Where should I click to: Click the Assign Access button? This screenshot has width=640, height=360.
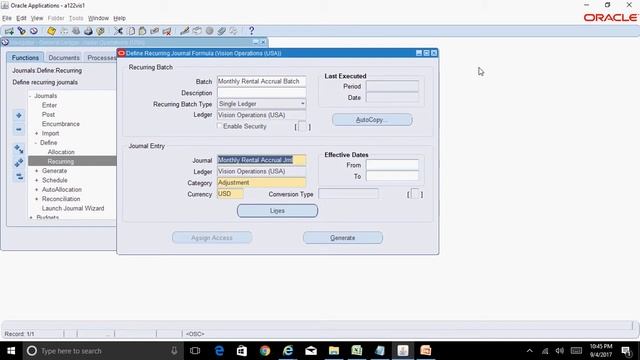[x=212, y=238]
